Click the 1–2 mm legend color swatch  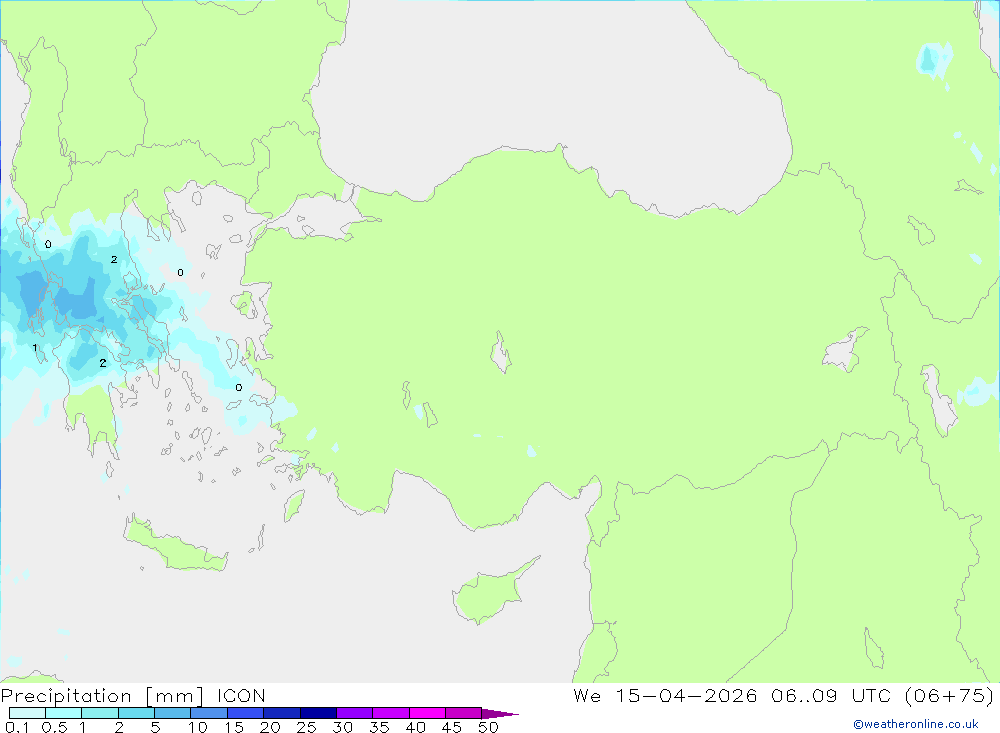point(100,713)
